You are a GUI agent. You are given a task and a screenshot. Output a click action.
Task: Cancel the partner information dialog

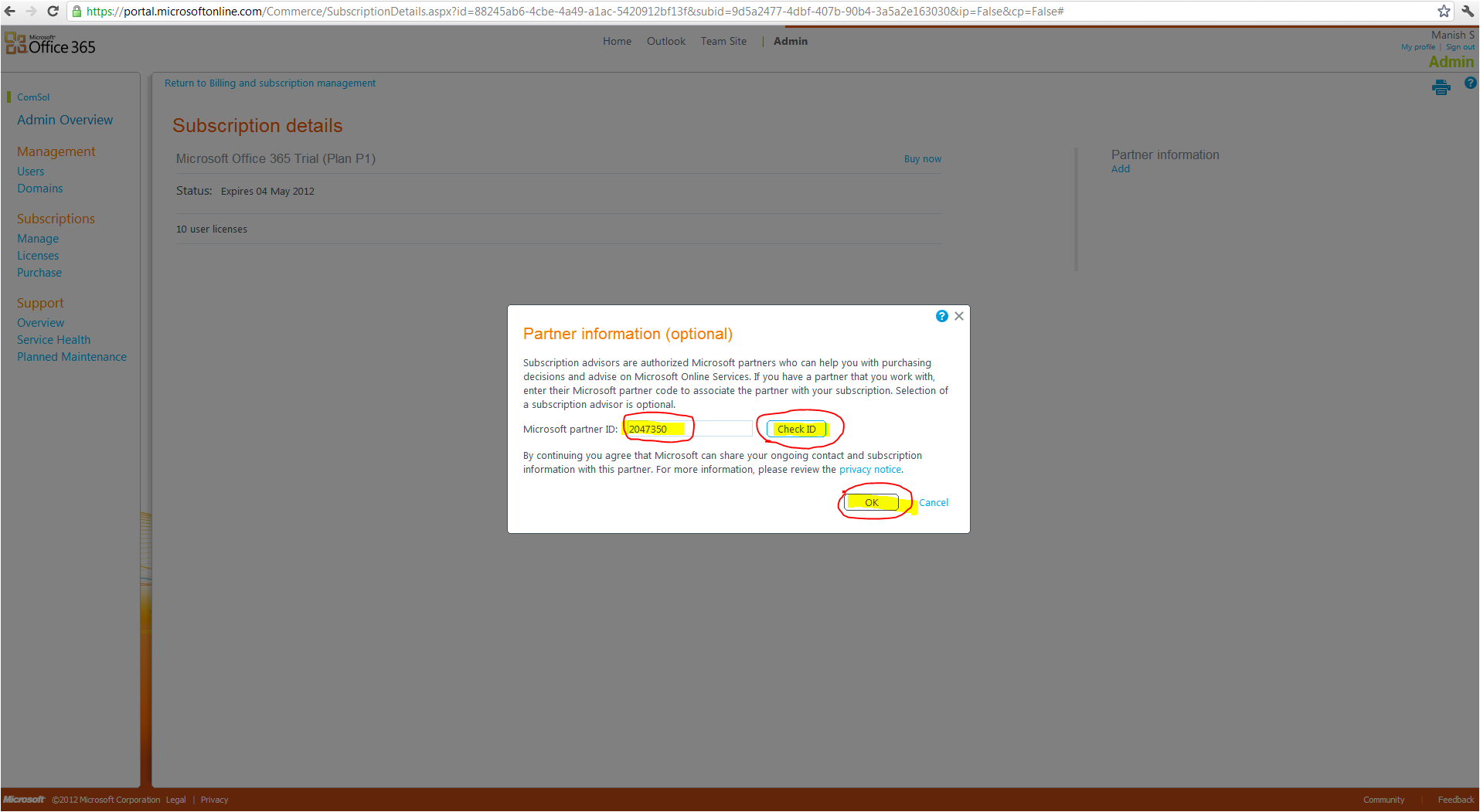tap(933, 503)
